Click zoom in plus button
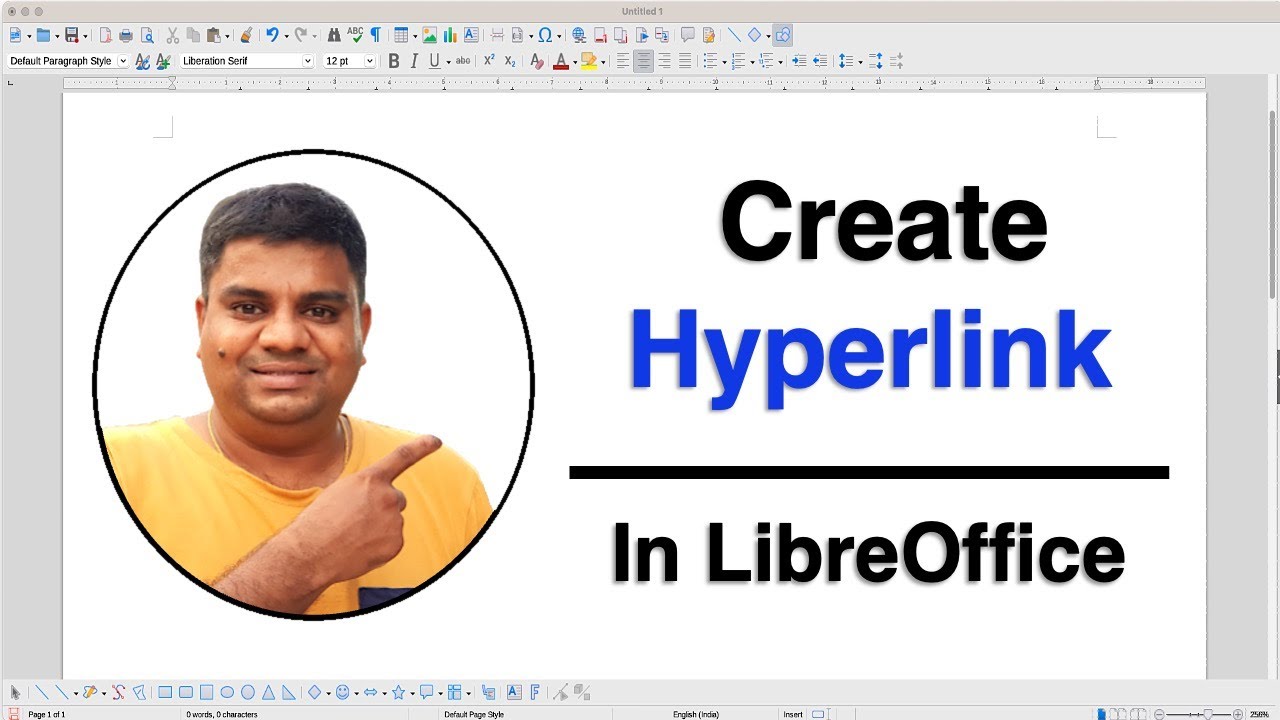The width and height of the screenshot is (1280, 720). point(1237,714)
